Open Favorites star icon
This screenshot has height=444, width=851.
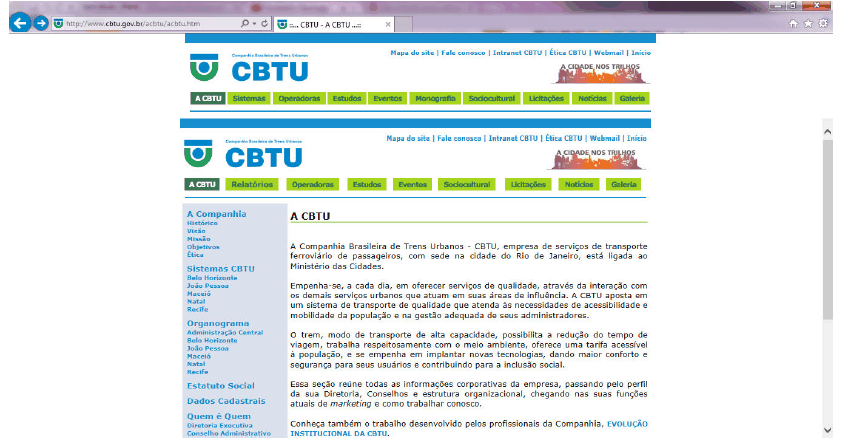808,23
